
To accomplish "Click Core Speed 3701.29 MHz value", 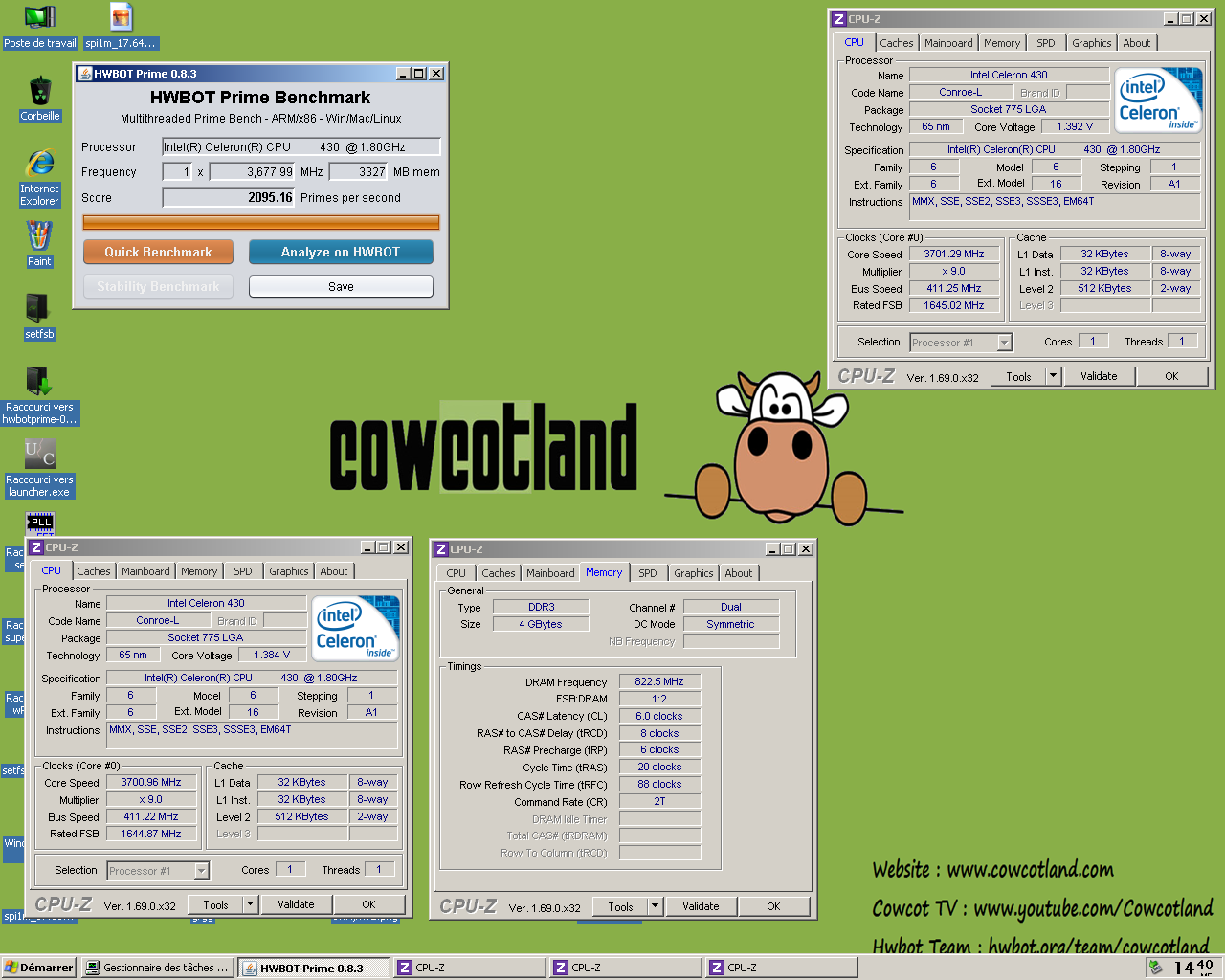I will 954,254.
